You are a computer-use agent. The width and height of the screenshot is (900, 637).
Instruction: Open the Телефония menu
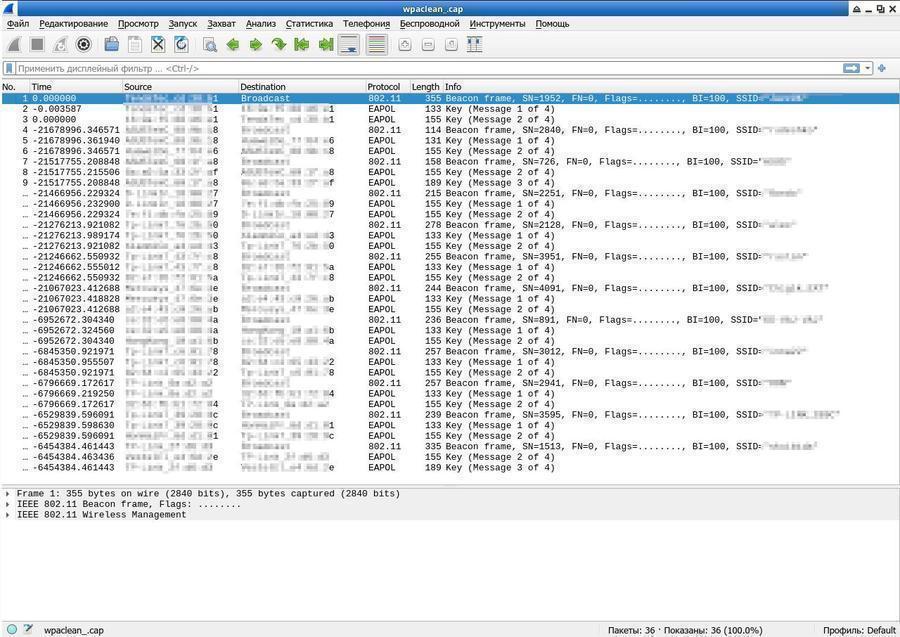click(366, 24)
